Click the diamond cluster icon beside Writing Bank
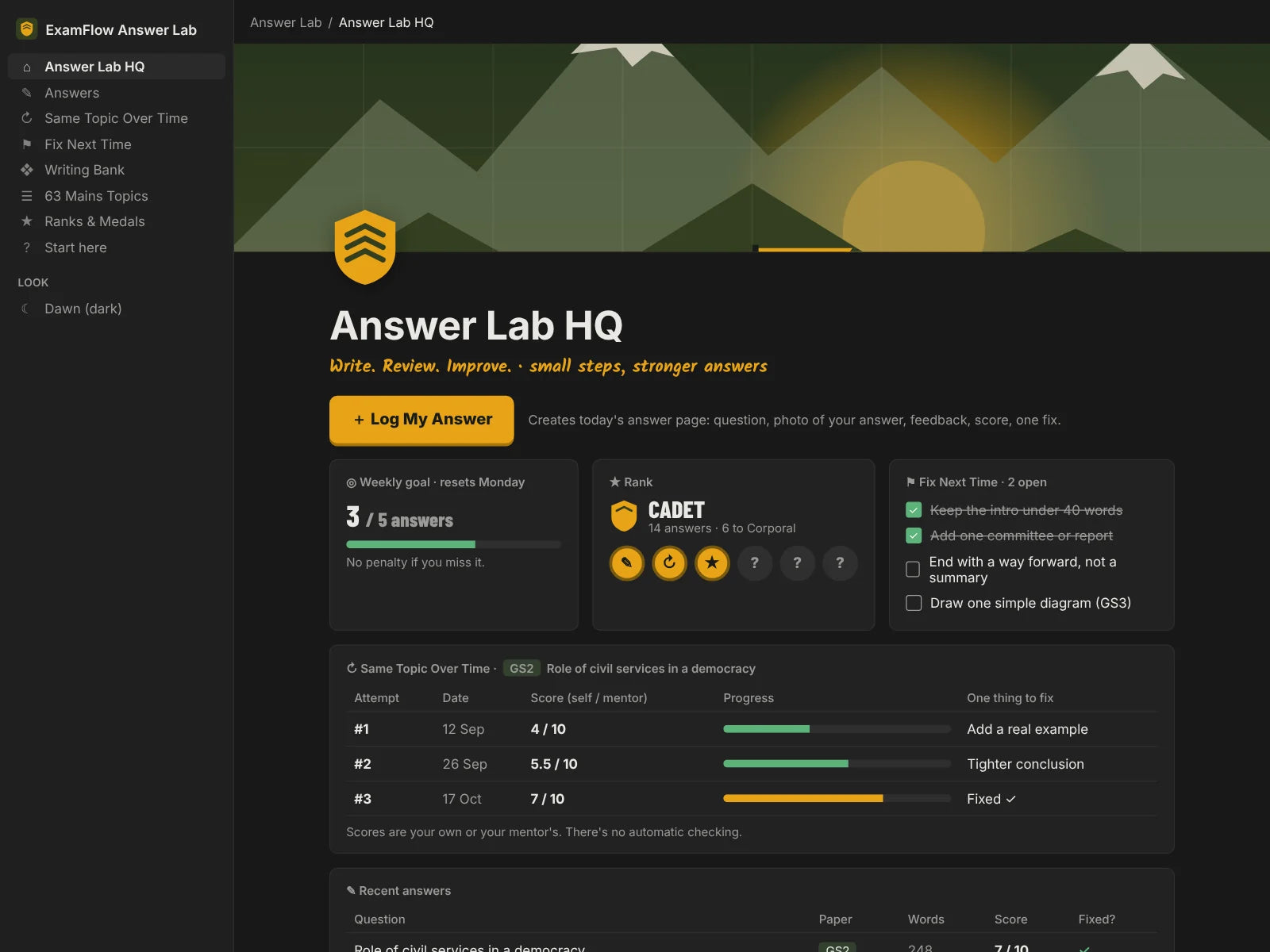Screen dimensions: 1270x952 tap(27, 170)
